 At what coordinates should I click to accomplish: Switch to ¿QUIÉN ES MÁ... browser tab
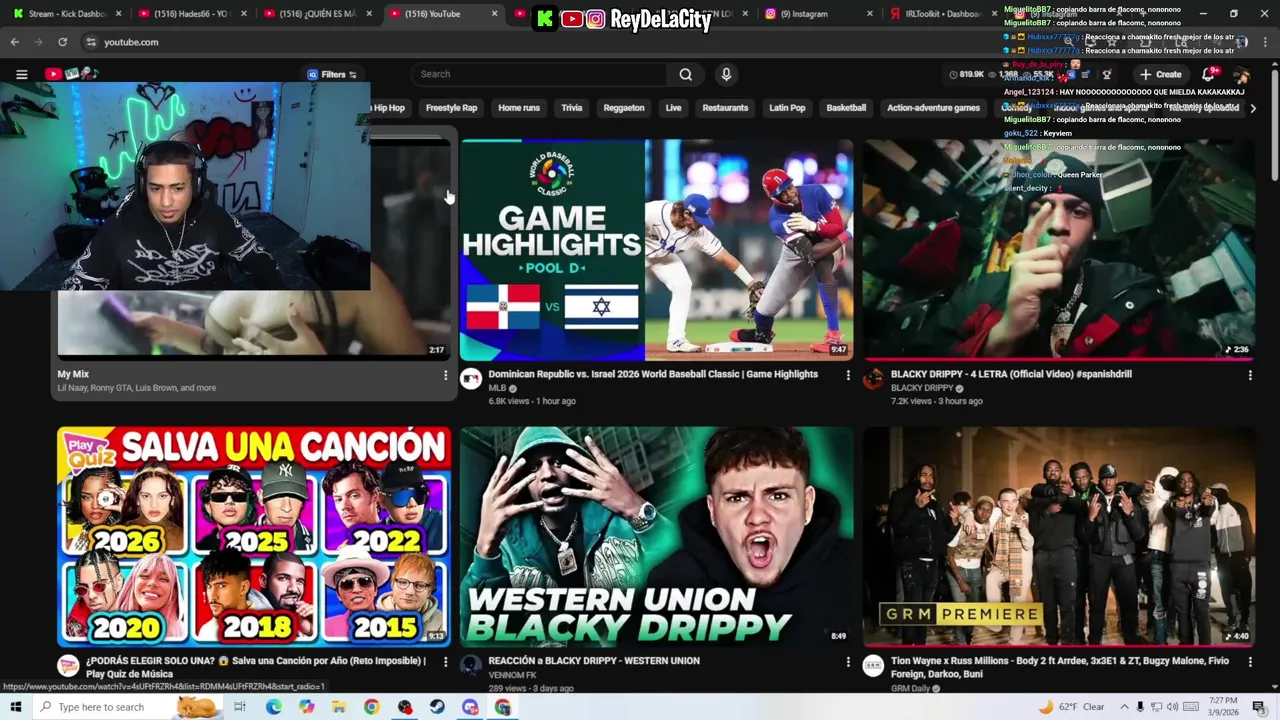(x=317, y=14)
